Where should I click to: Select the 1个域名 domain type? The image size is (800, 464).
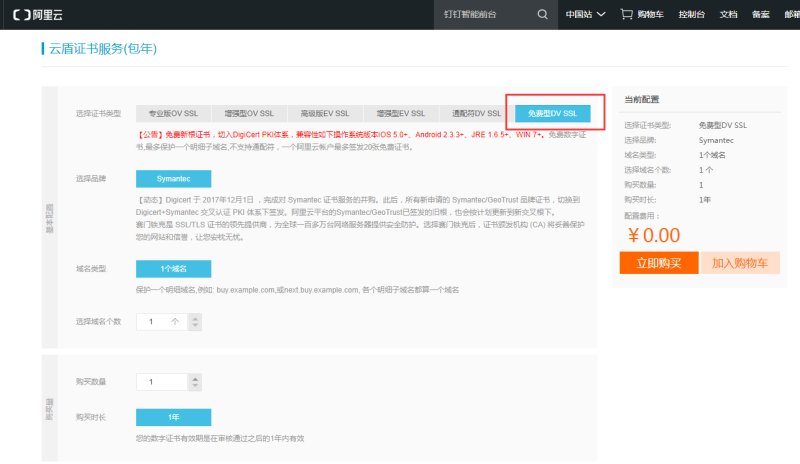(174, 269)
